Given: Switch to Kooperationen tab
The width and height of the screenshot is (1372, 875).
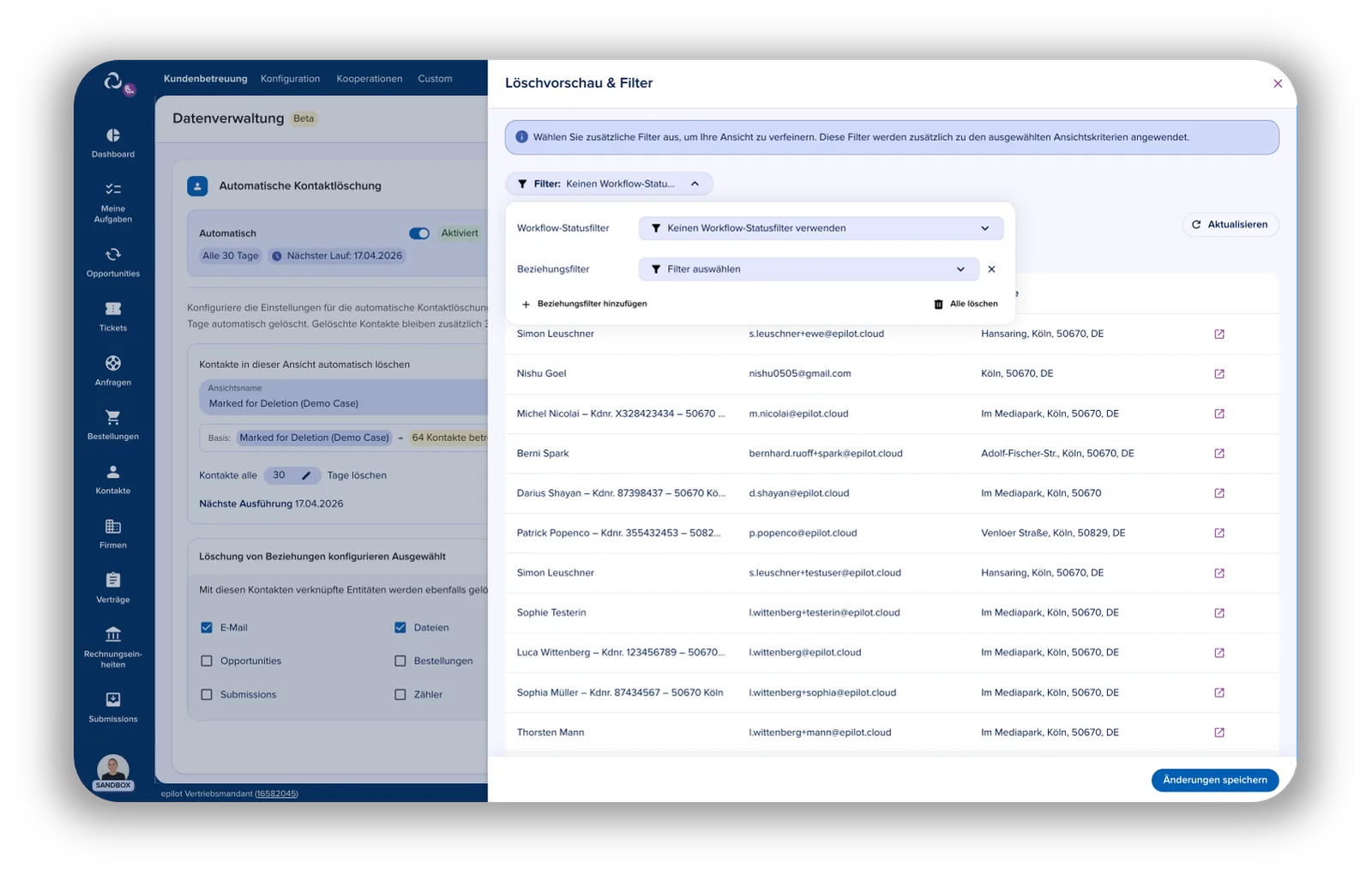Looking at the screenshot, I should (370, 79).
